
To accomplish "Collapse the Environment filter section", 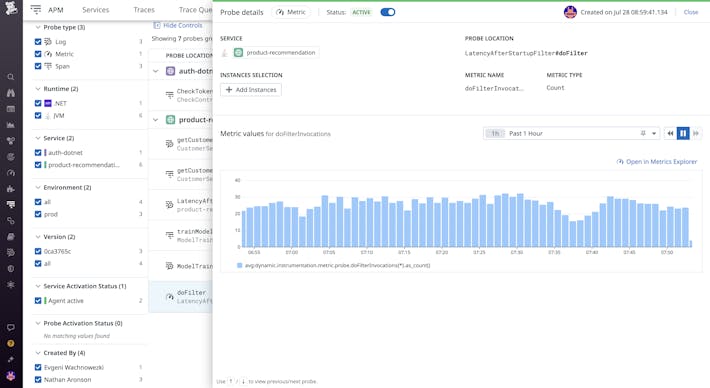I will tap(38, 187).
